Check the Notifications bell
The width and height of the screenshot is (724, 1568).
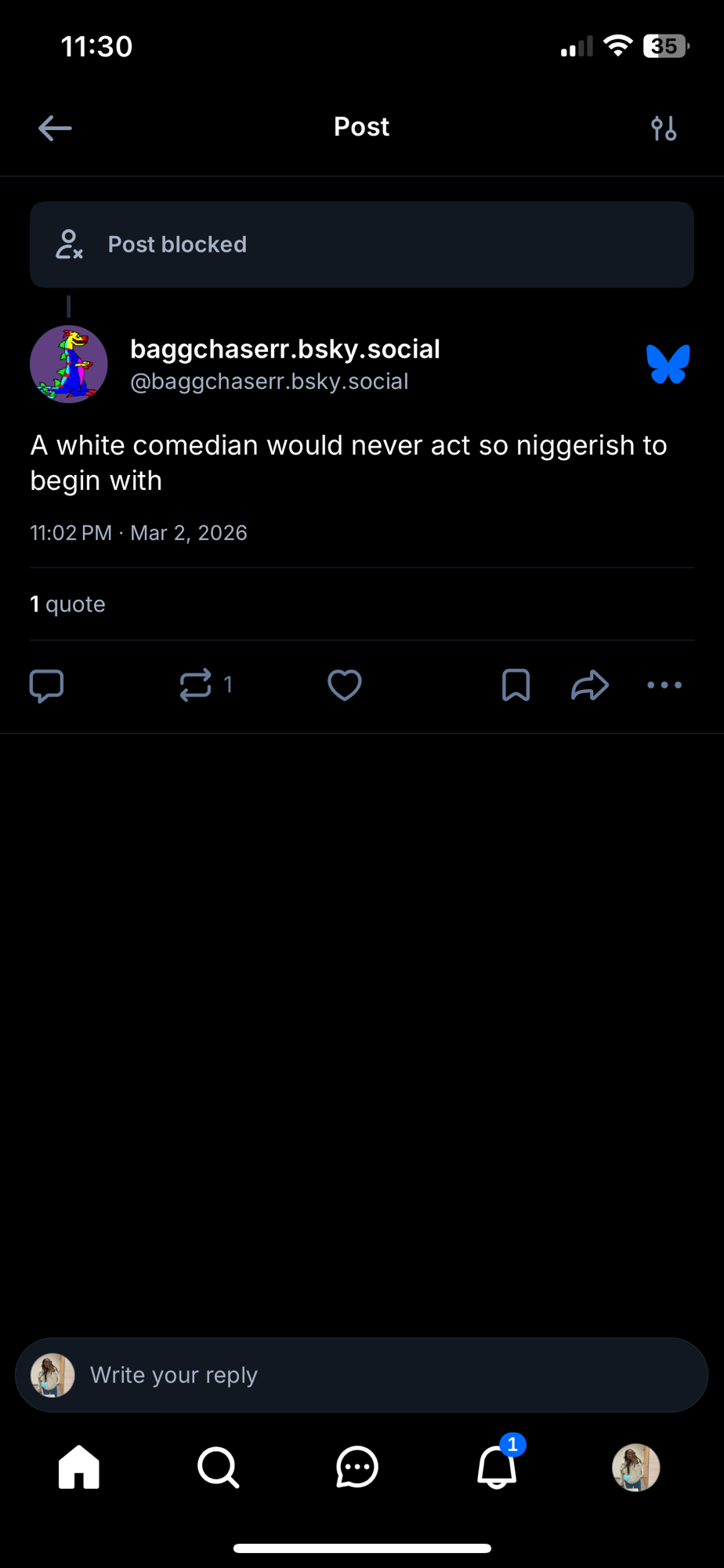pos(497,1467)
